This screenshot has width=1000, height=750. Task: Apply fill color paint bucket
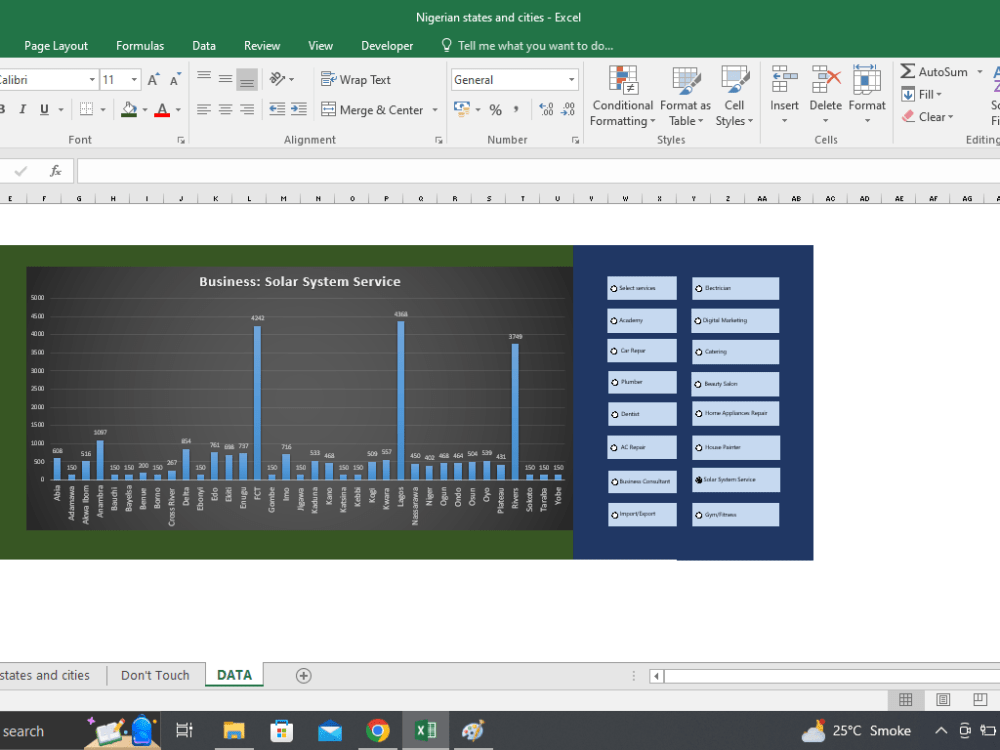[x=129, y=110]
